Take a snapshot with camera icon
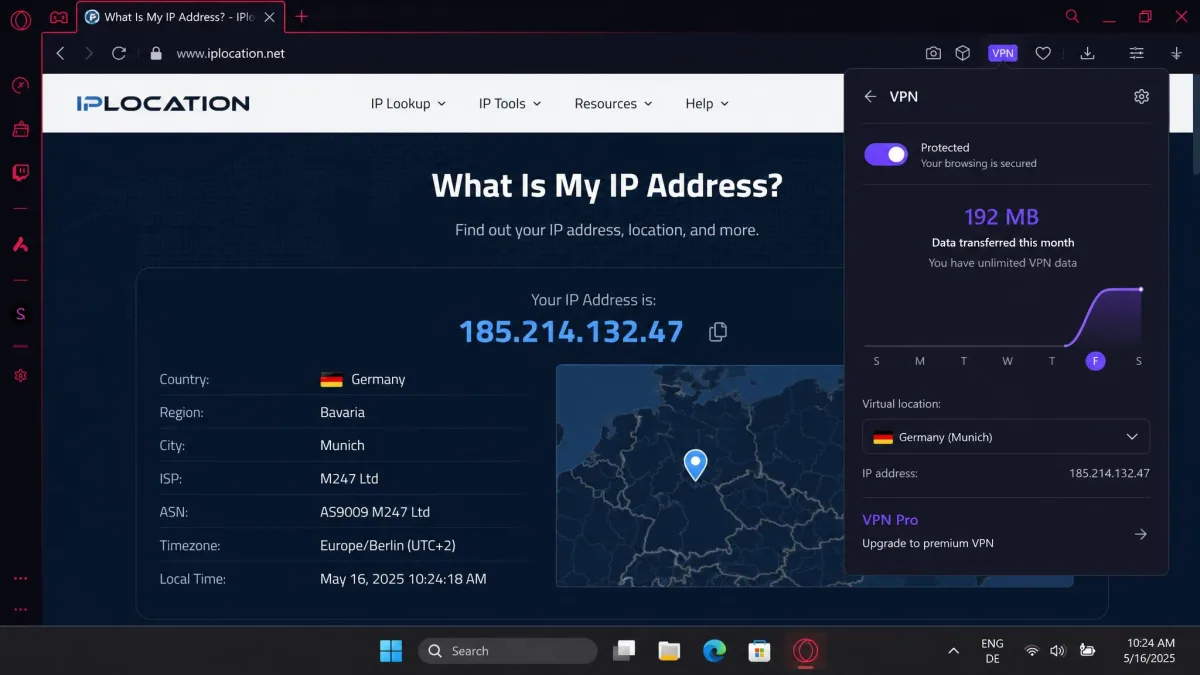Image resolution: width=1200 pixels, height=675 pixels. tap(933, 53)
